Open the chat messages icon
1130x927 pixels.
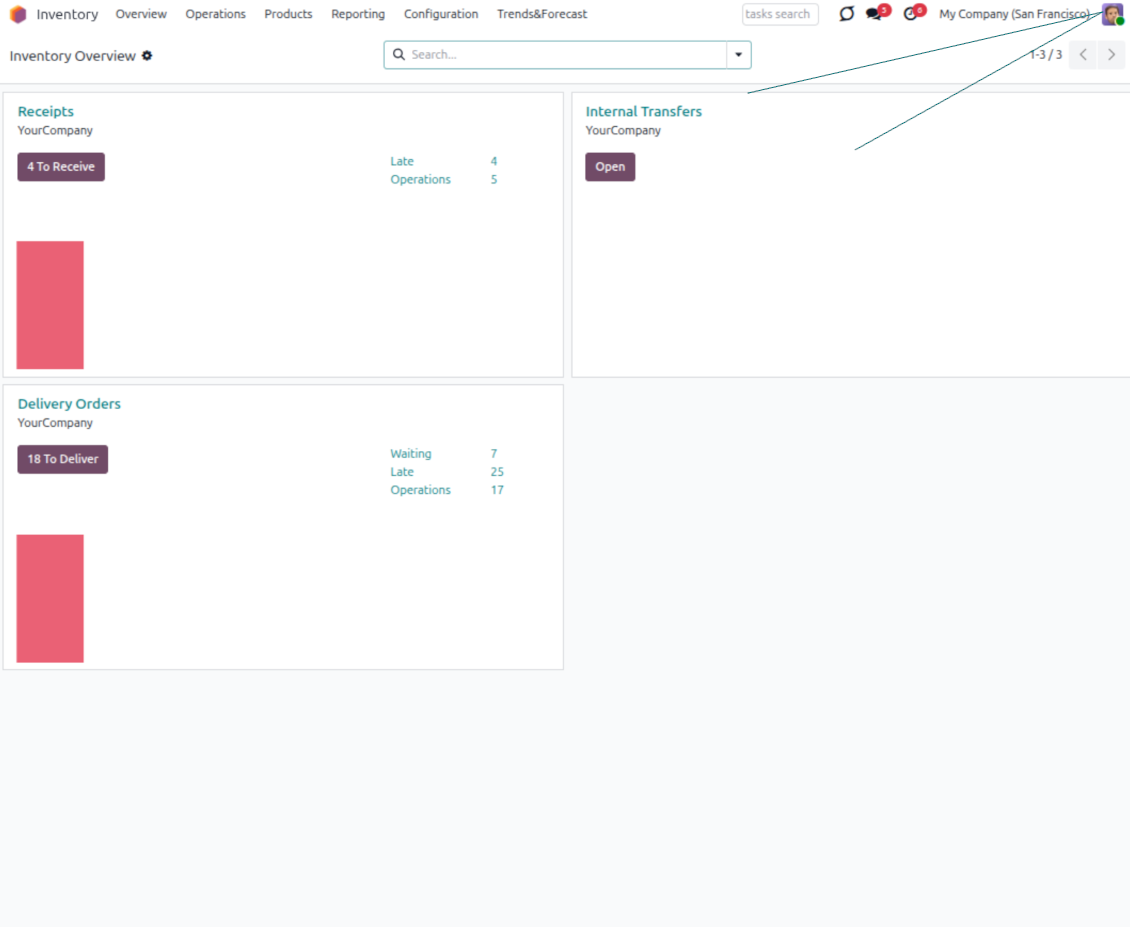point(875,14)
